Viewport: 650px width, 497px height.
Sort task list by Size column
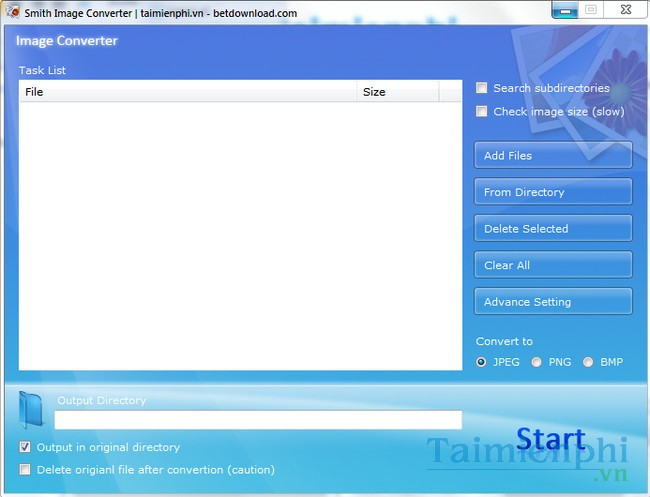[398, 92]
